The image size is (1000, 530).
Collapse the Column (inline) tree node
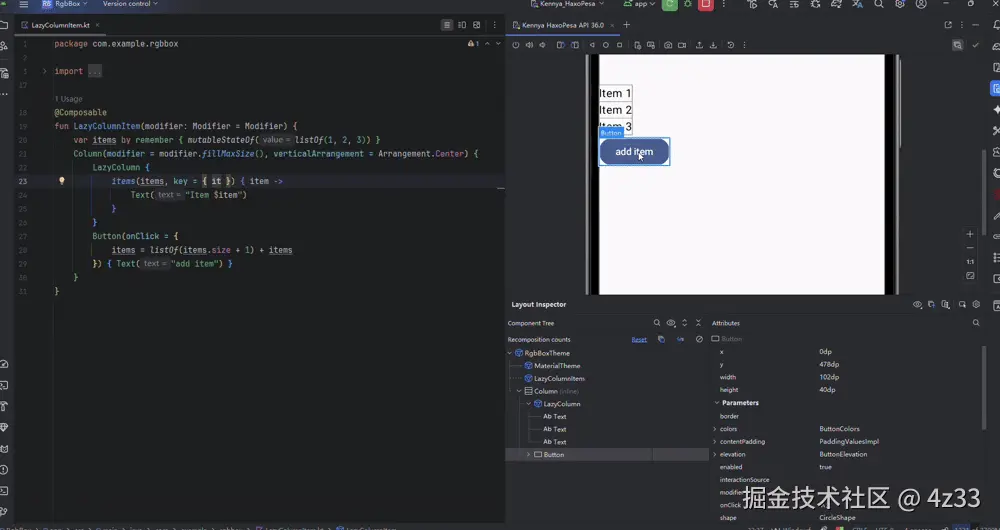point(519,392)
